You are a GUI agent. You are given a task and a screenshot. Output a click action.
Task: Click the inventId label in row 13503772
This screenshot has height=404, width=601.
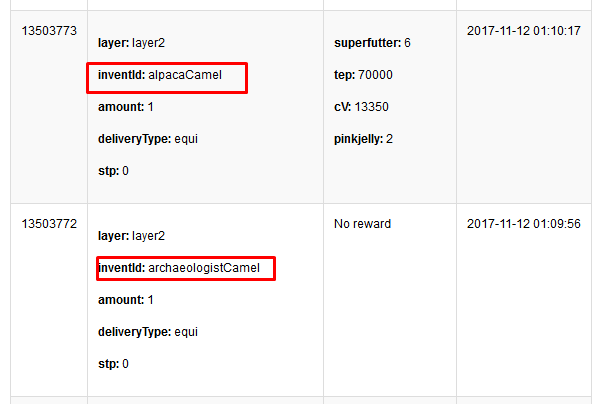coord(121,268)
